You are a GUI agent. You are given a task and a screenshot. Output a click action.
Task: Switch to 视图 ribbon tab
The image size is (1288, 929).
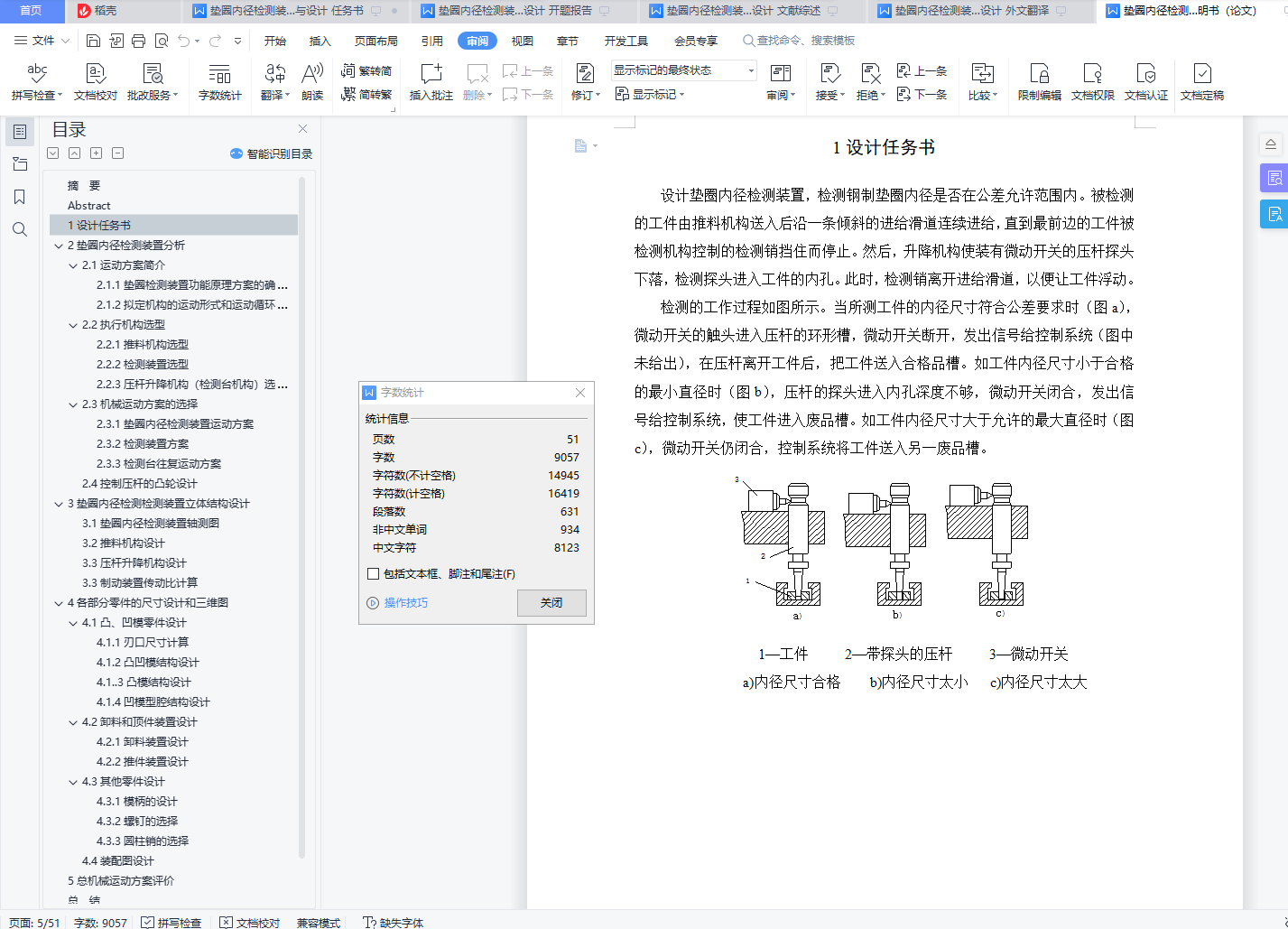(523, 41)
